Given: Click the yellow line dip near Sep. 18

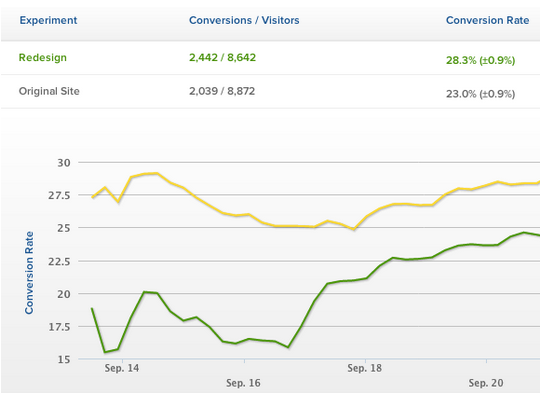Looking at the screenshot, I should 353,229.
